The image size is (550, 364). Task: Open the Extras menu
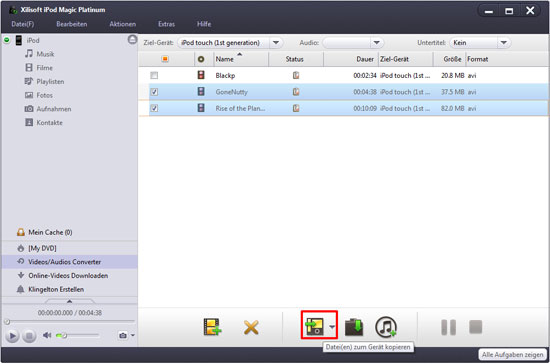click(166, 24)
